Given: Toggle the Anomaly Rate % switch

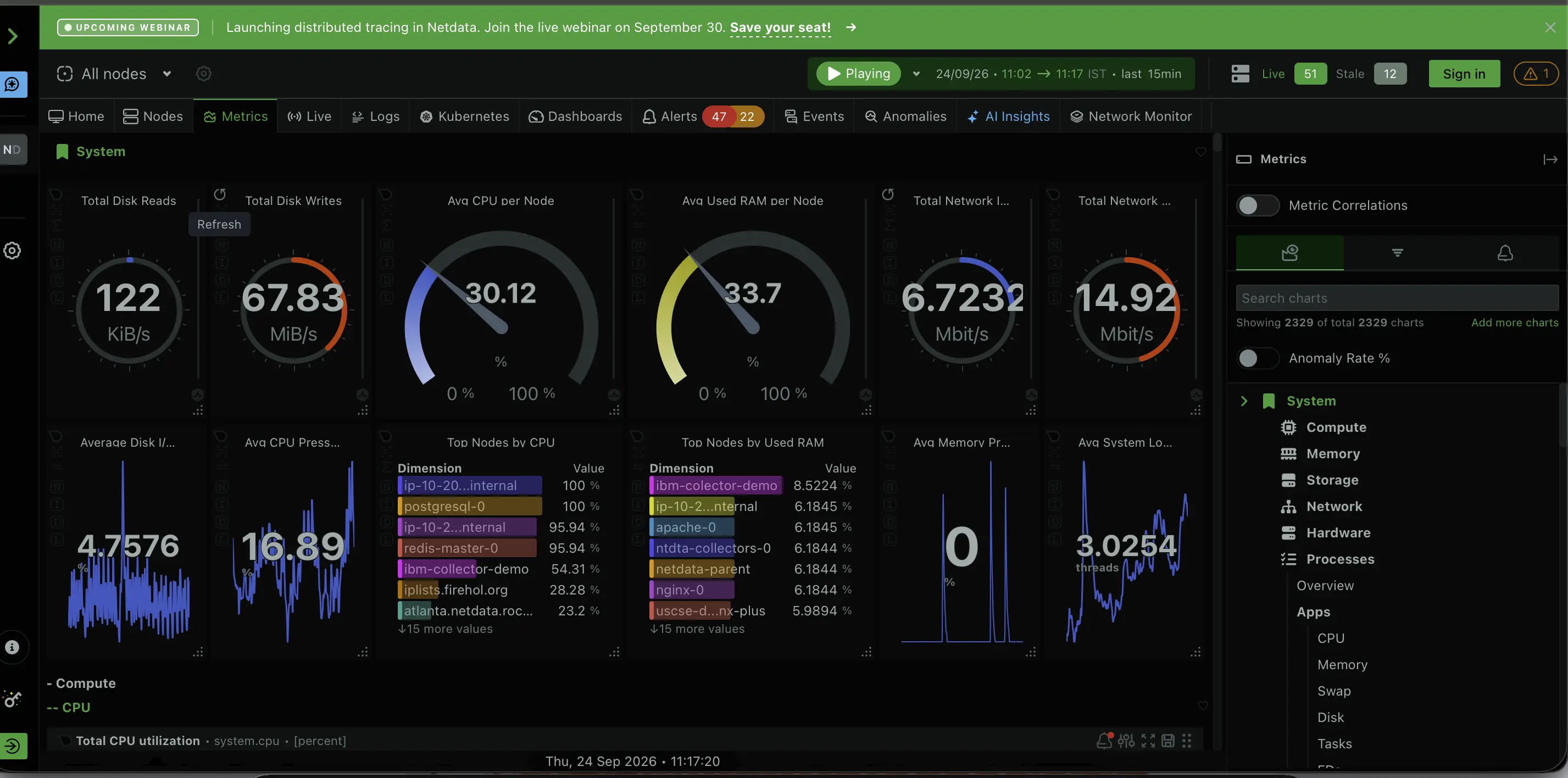Looking at the screenshot, I should coord(1258,358).
